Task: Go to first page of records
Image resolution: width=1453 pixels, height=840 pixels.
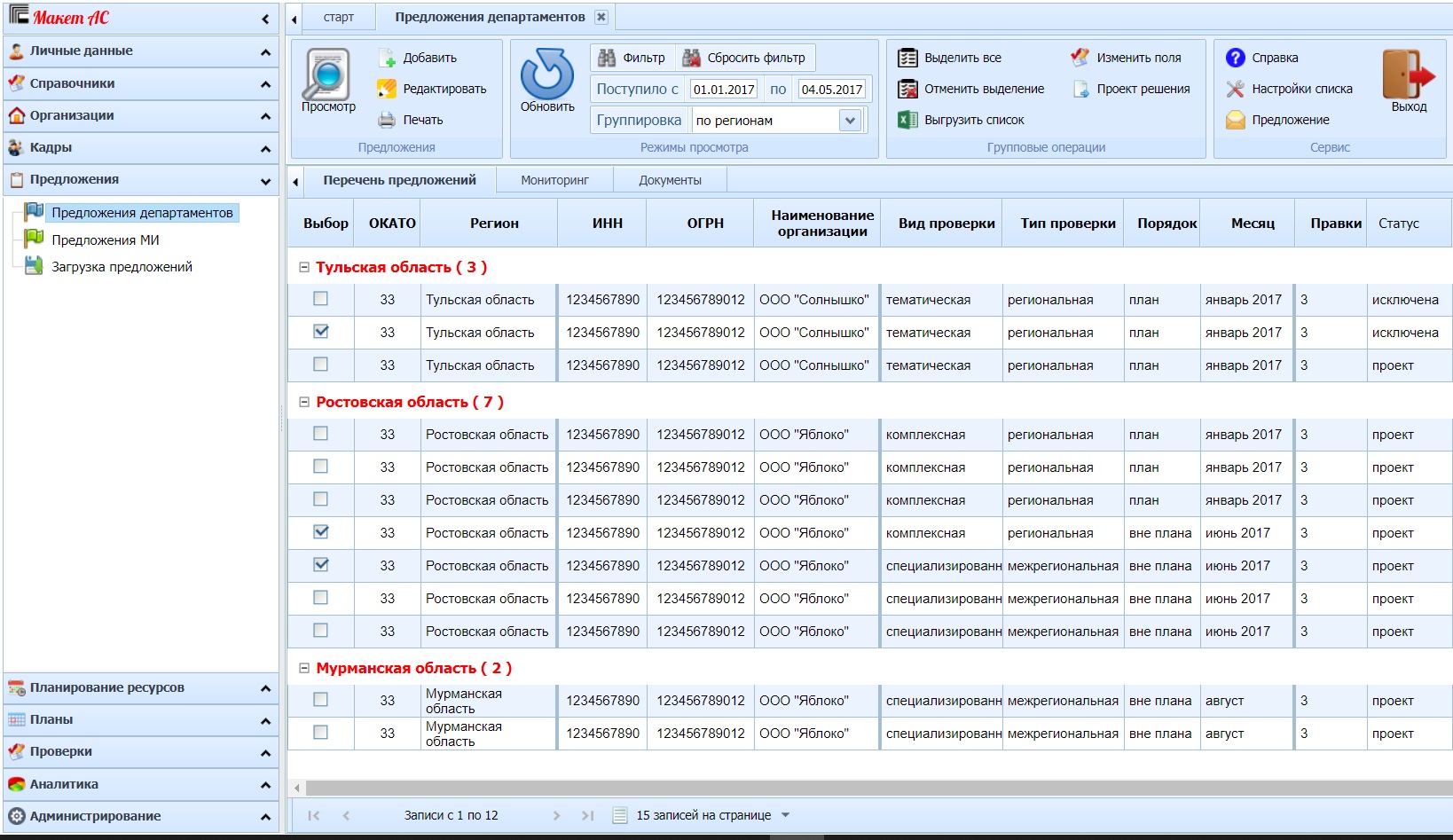Action: (313, 815)
